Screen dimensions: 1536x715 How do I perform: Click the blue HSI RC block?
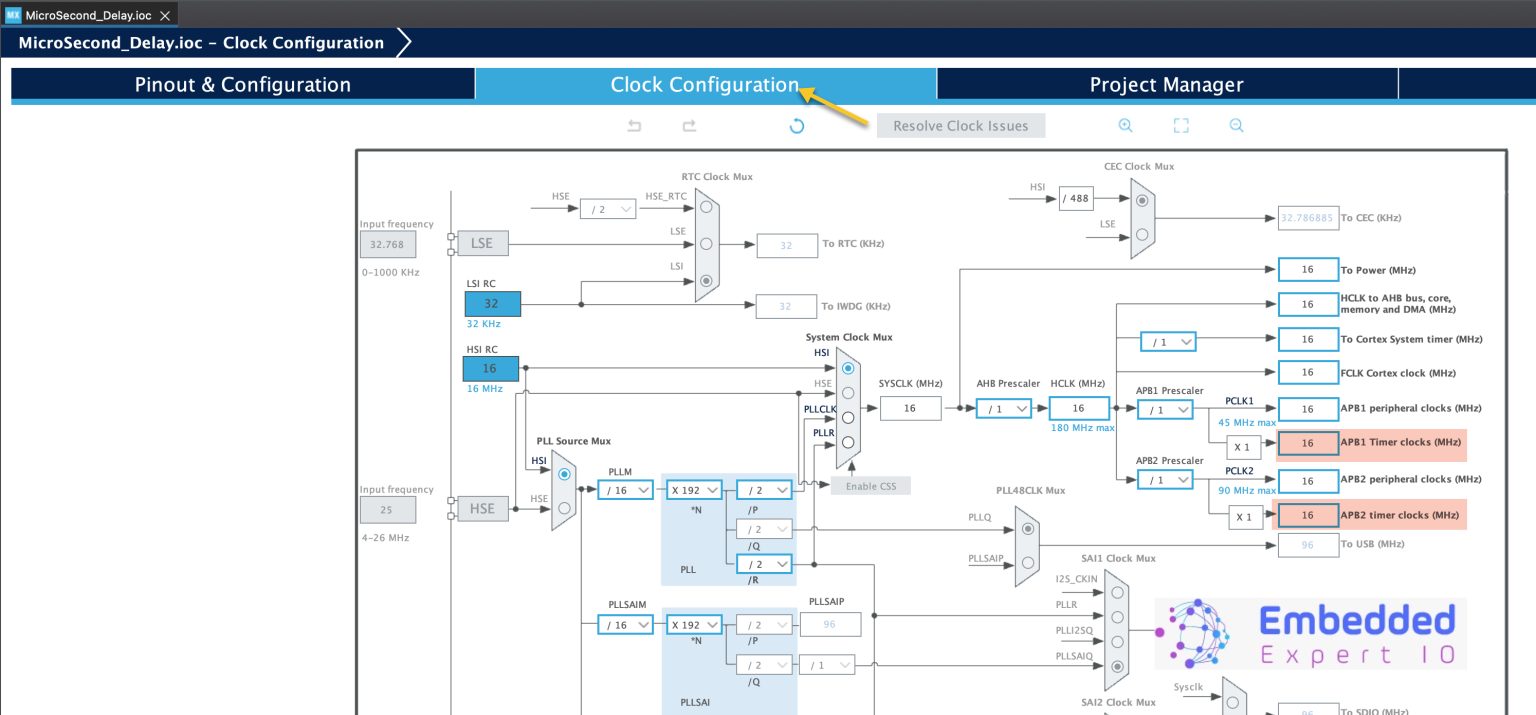click(491, 368)
